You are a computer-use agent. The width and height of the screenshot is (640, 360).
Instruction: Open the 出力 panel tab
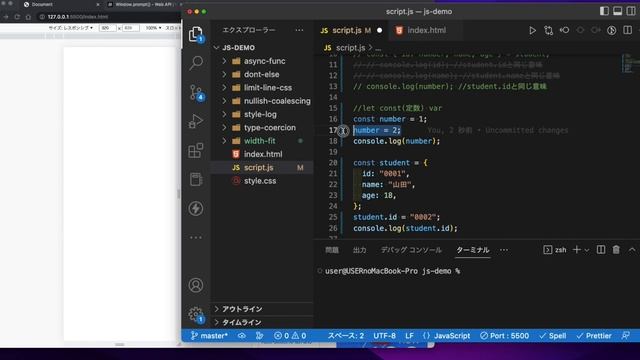(x=359, y=250)
